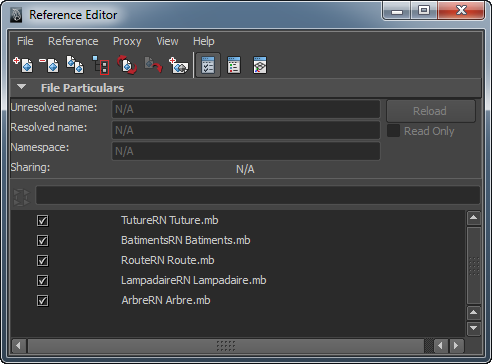Open the Reference menu
492x364 pixels.
coord(73,41)
